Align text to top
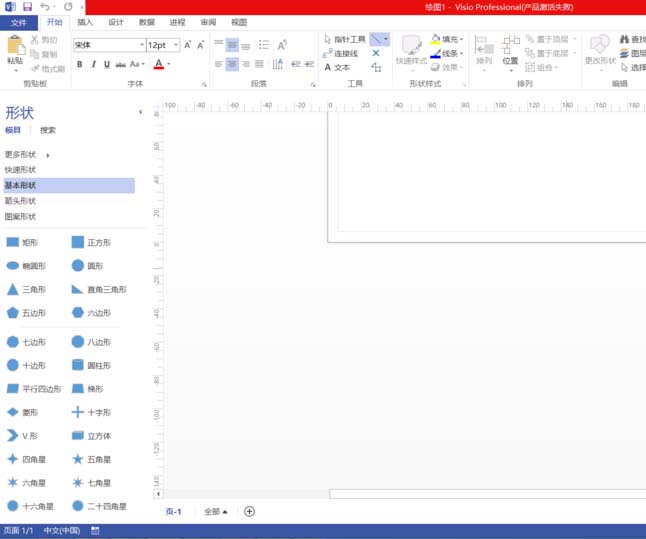Viewport: 646px width, 539px height. (219, 45)
